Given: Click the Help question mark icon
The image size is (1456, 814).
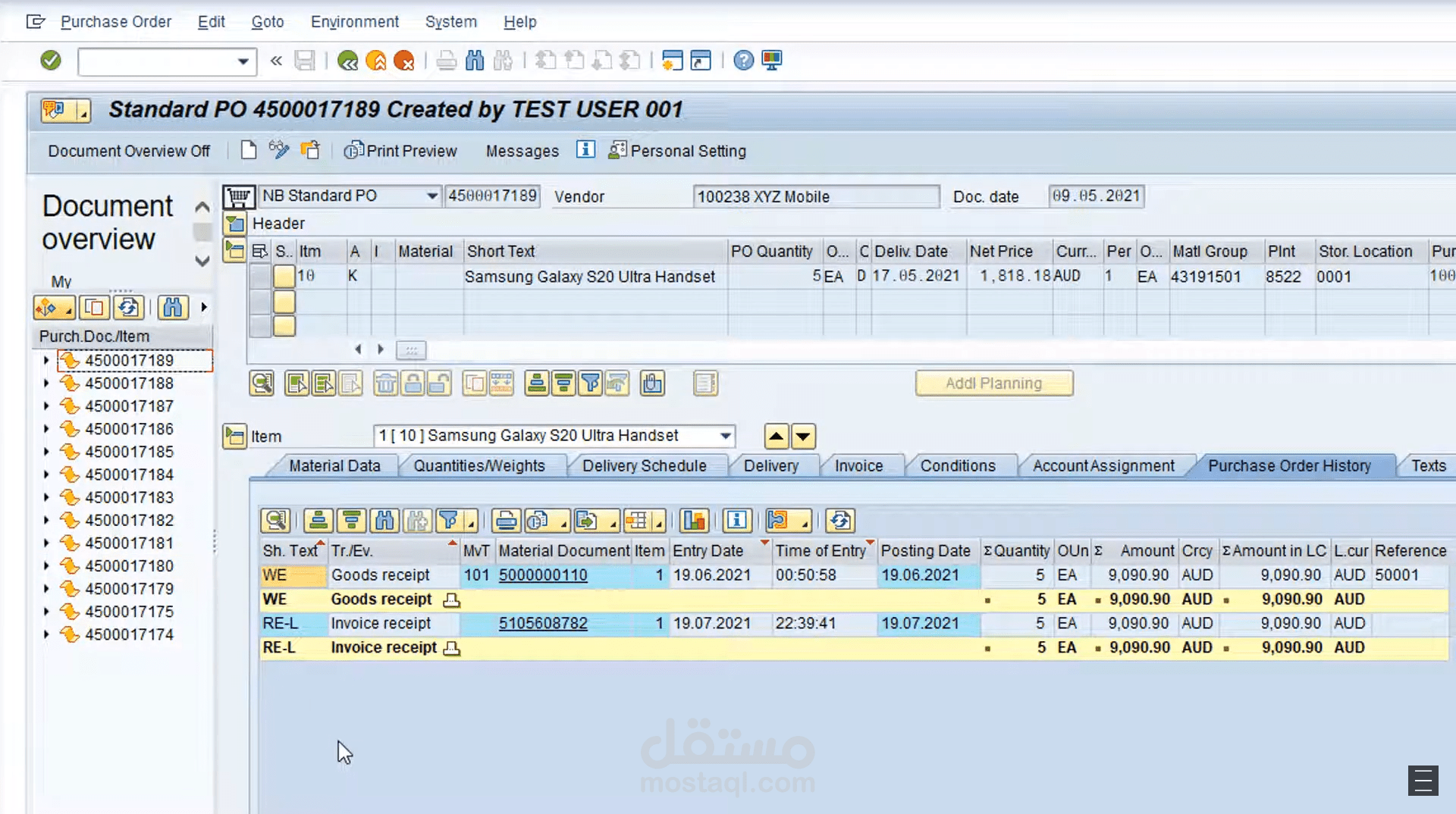Looking at the screenshot, I should click(744, 60).
